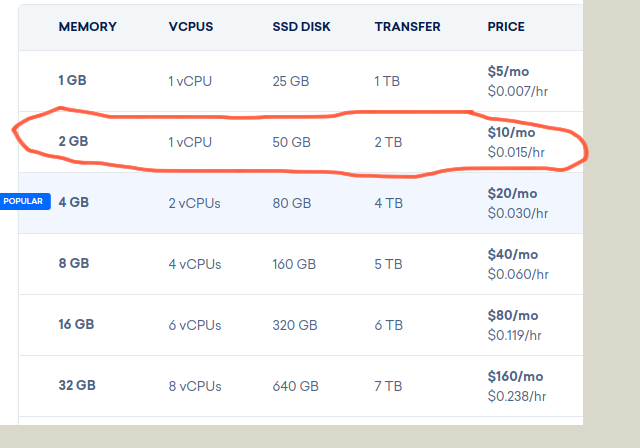Click the MEMORY column header
The width and height of the screenshot is (640, 448).
88,27
